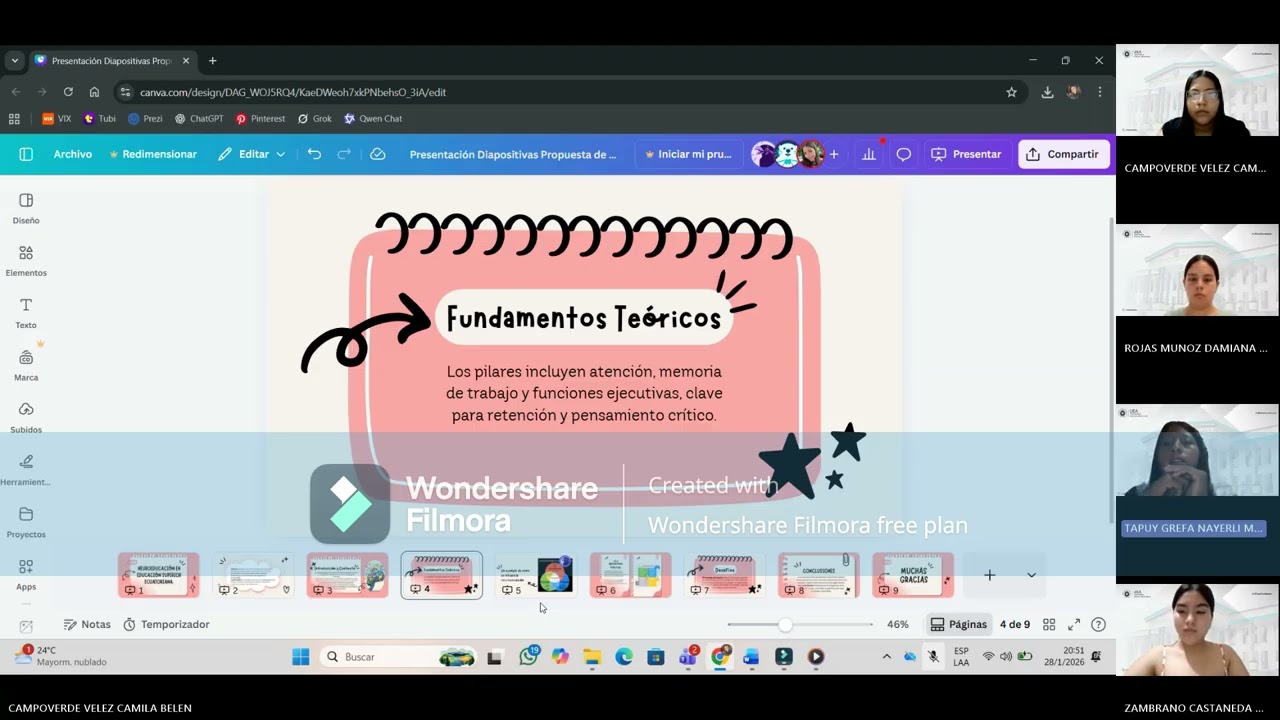Open the Prezi bookmark
Screen dimensions: 1280x720
pyautogui.click(x=145, y=118)
